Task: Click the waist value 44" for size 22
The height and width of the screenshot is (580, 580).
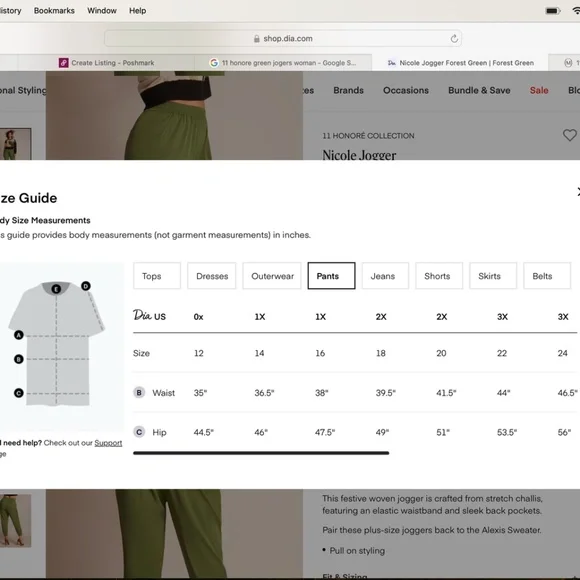Action: click(503, 393)
